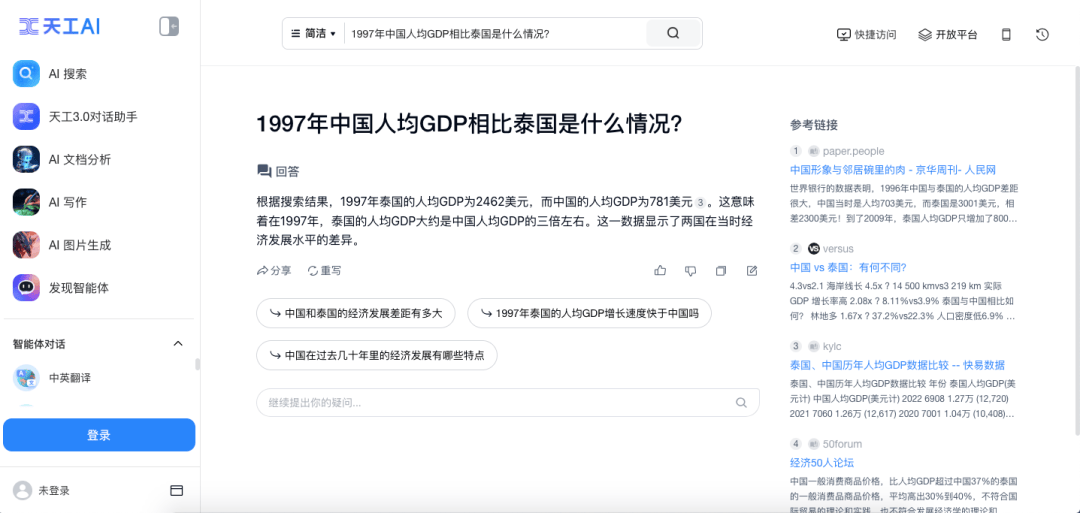Open the 泰国、中国历年人均GDP数据比较 reference link

click(x=897, y=365)
